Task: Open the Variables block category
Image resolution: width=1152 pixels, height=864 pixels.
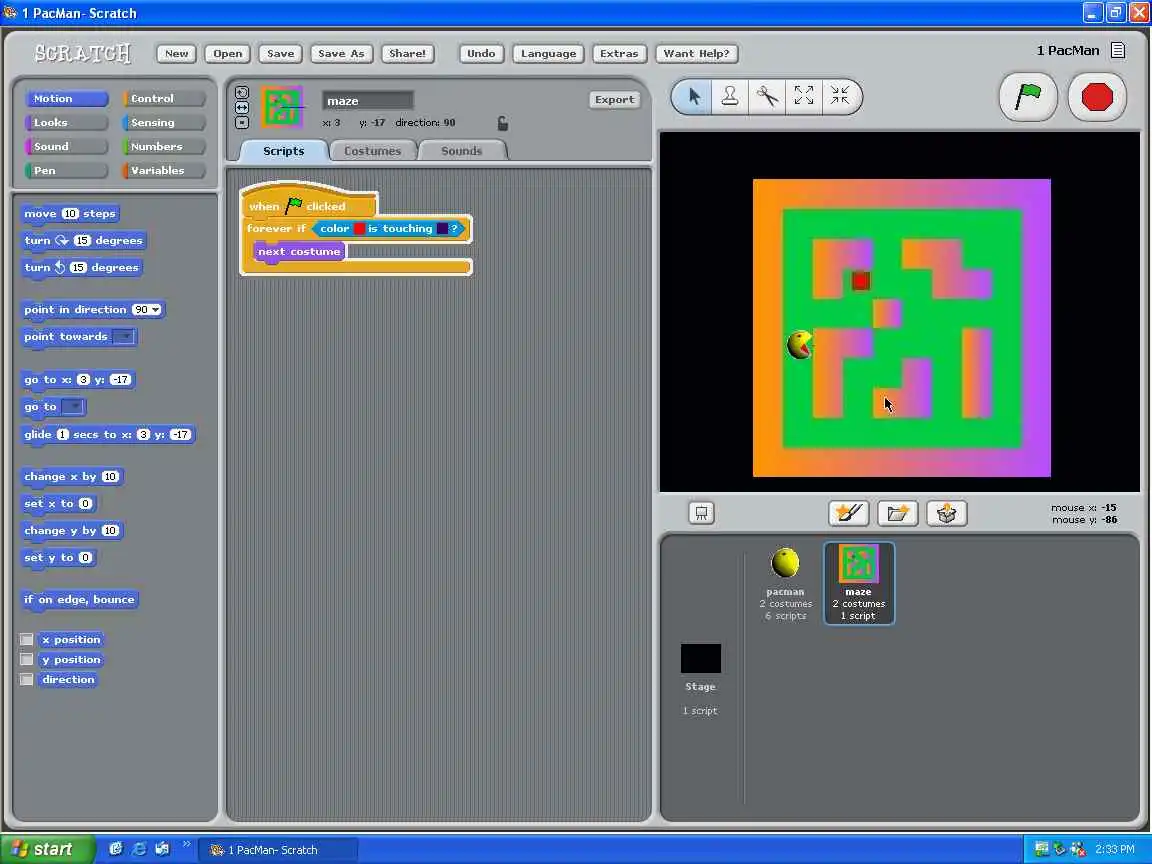Action: (x=164, y=170)
